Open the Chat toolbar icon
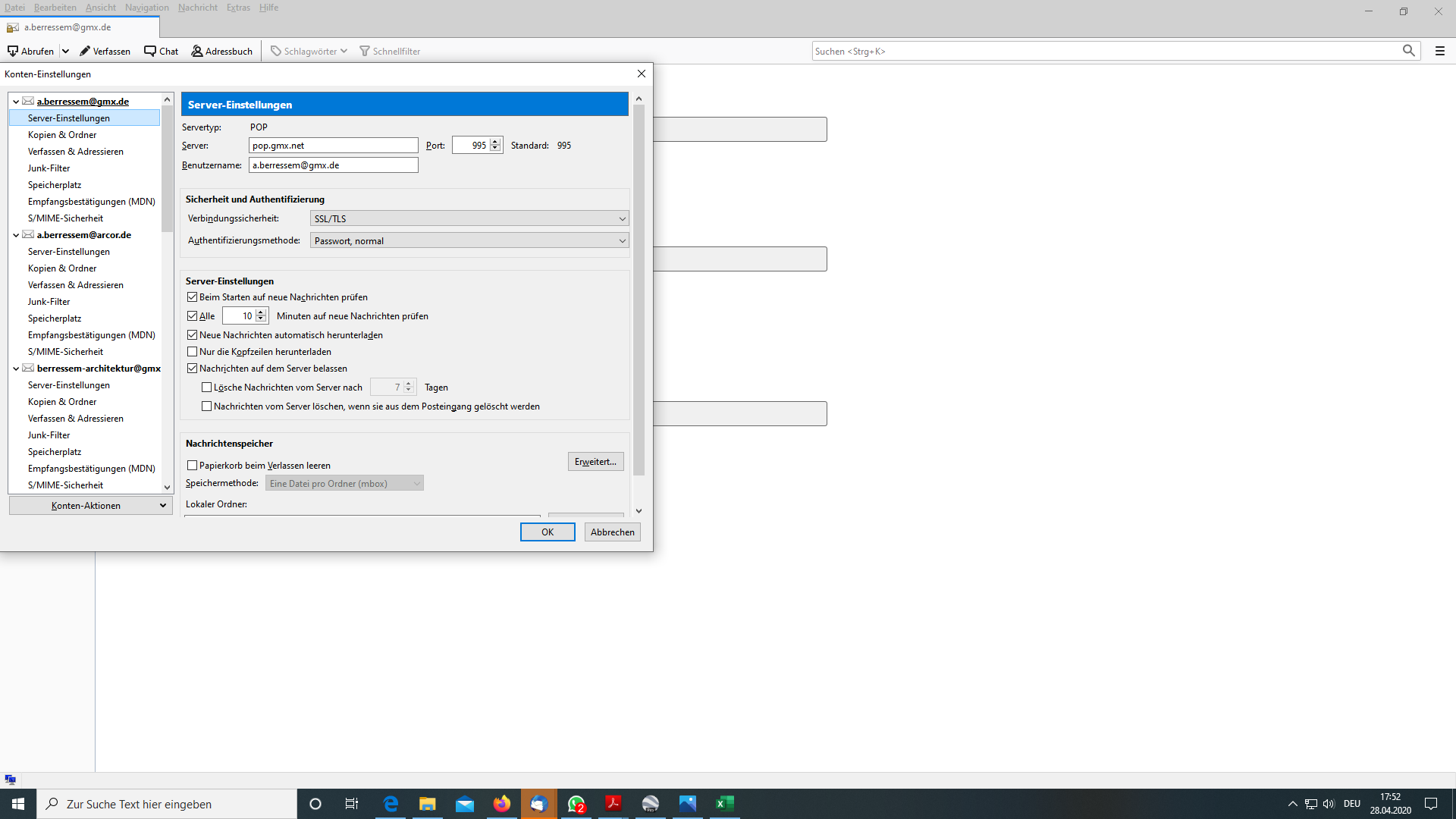The image size is (1456, 819). click(150, 51)
